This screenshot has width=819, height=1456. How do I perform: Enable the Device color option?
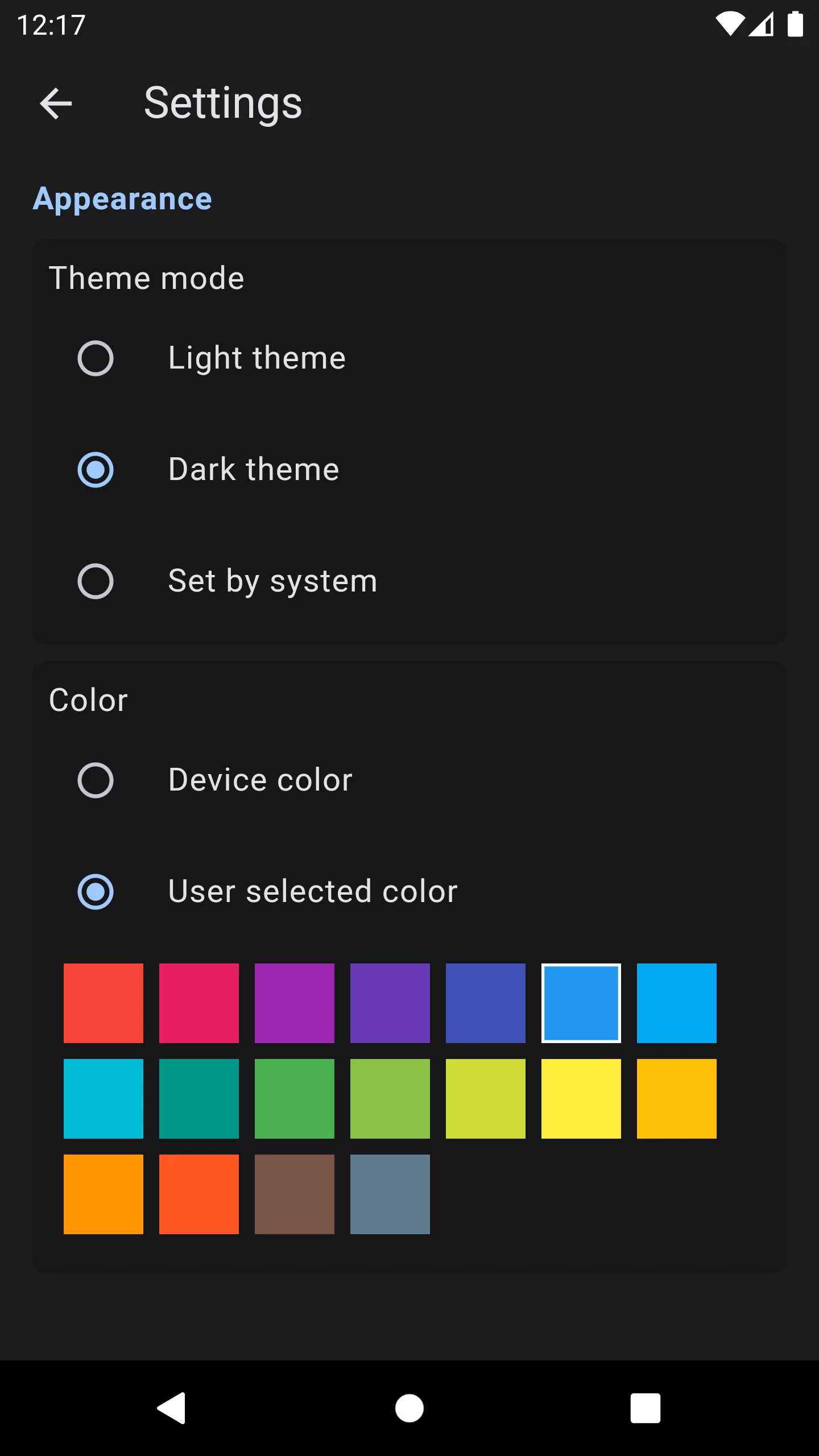pyautogui.click(x=96, y=780)
